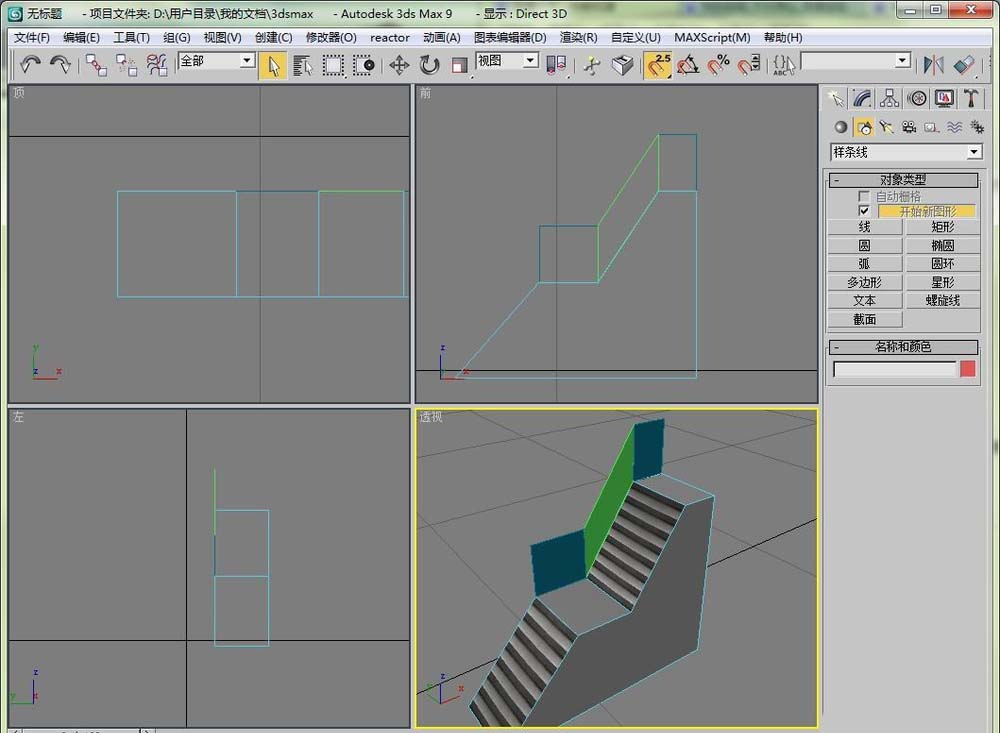1000x733 pixels.
Task: Click the 截面 section button
Action: (x=865, y=319)
